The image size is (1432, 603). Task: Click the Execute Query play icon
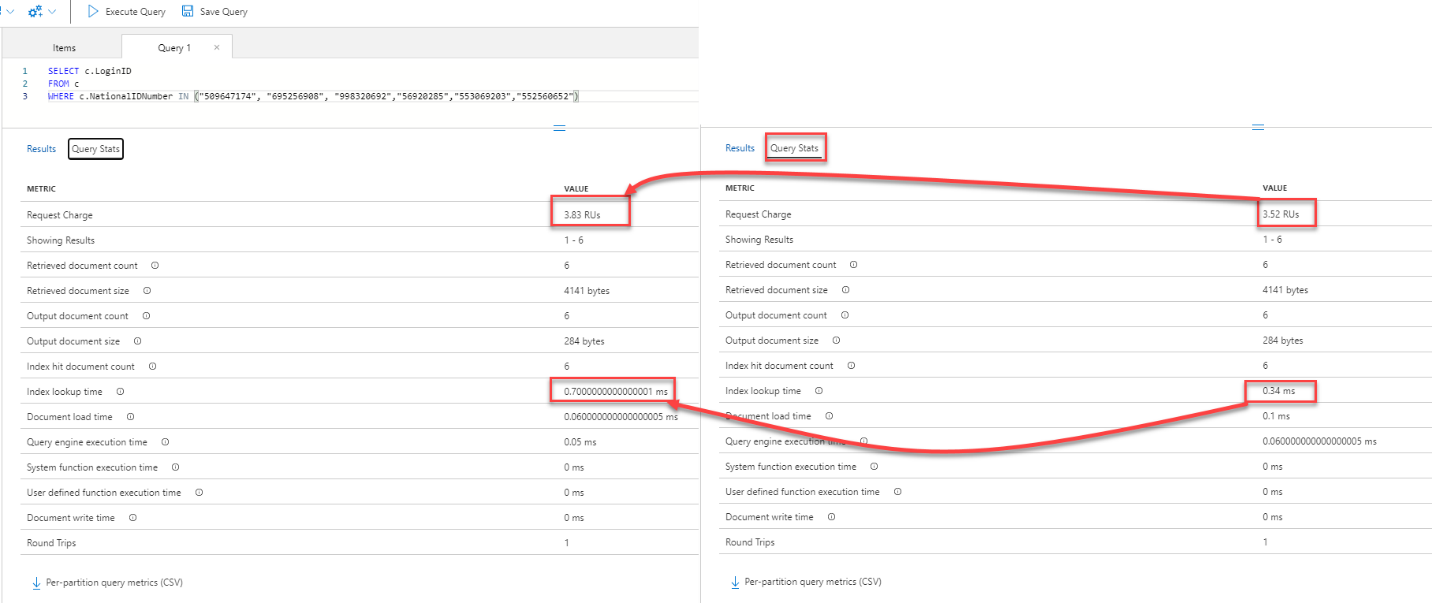click(93, 12)
